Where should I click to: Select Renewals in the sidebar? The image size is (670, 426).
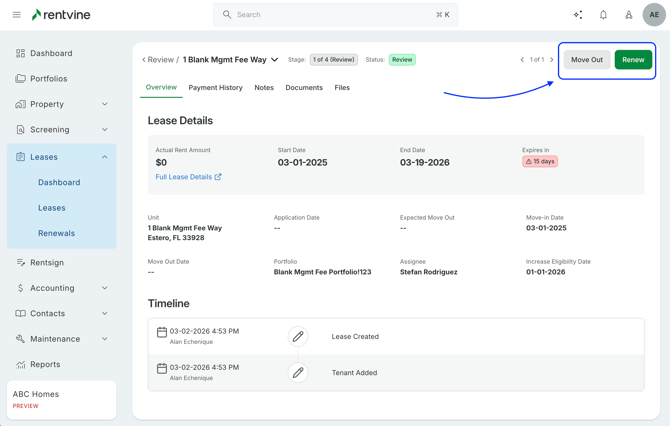click(56, 233)
